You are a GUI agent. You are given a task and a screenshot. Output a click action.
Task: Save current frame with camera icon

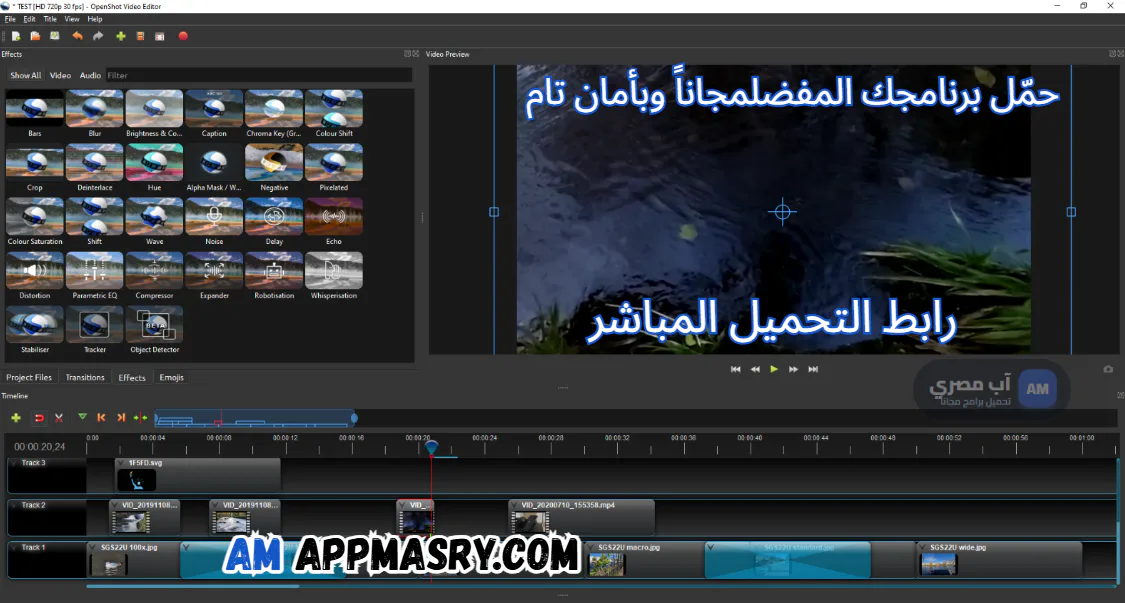(x=1108, y=369)
